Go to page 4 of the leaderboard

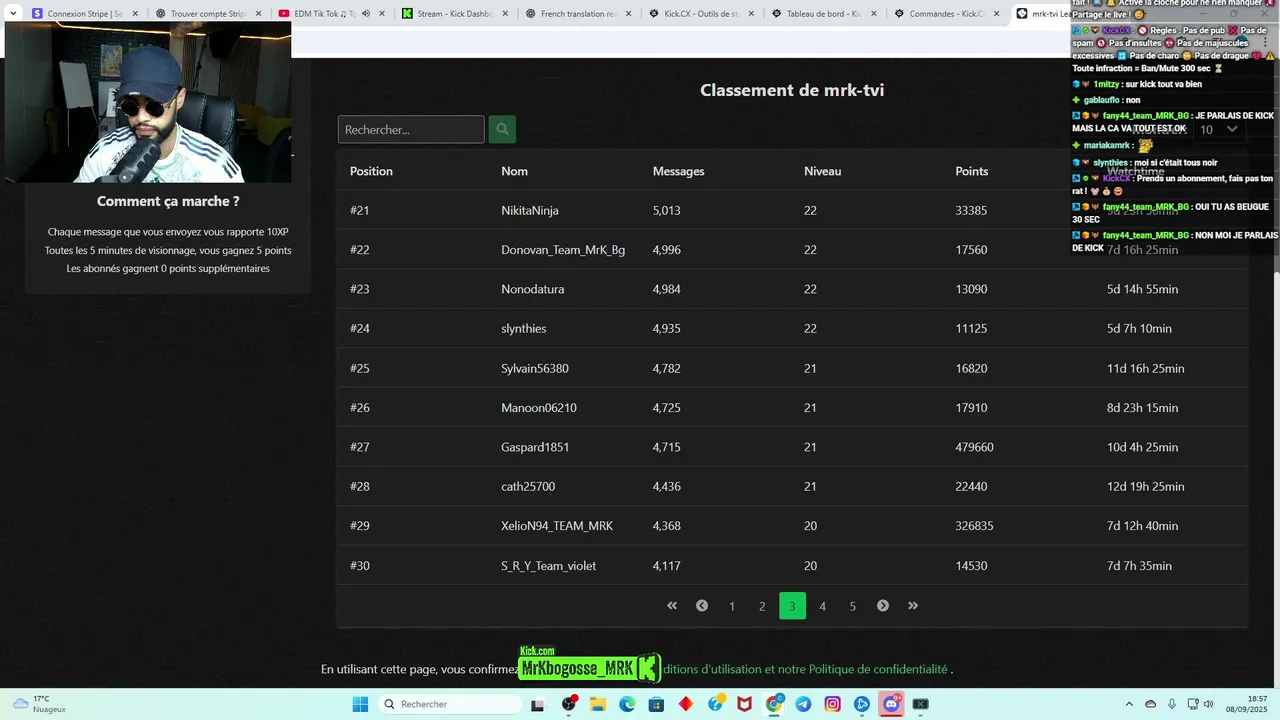click(823, 606)
